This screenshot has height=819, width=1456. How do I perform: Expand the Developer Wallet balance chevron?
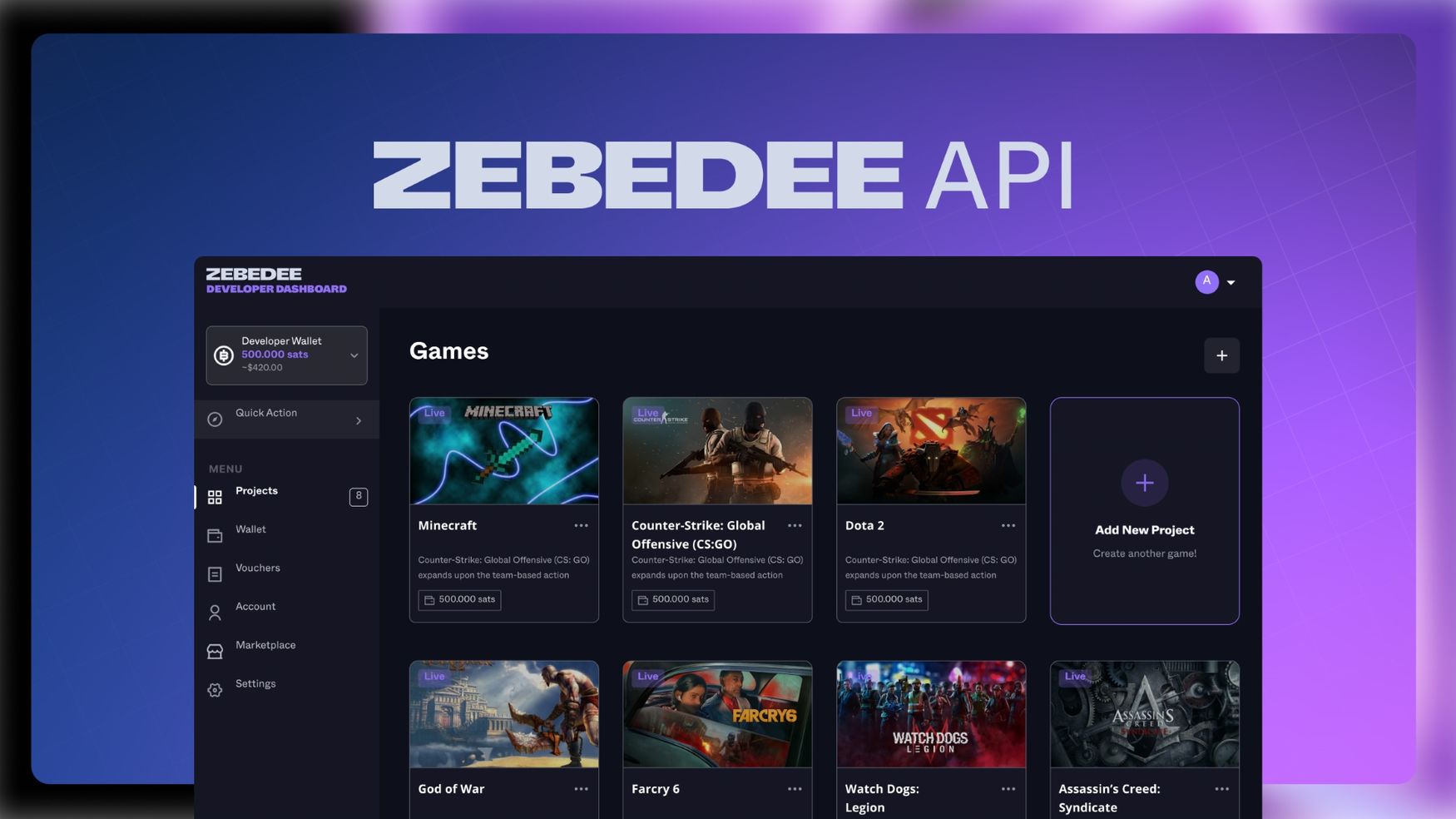point(354,354)
